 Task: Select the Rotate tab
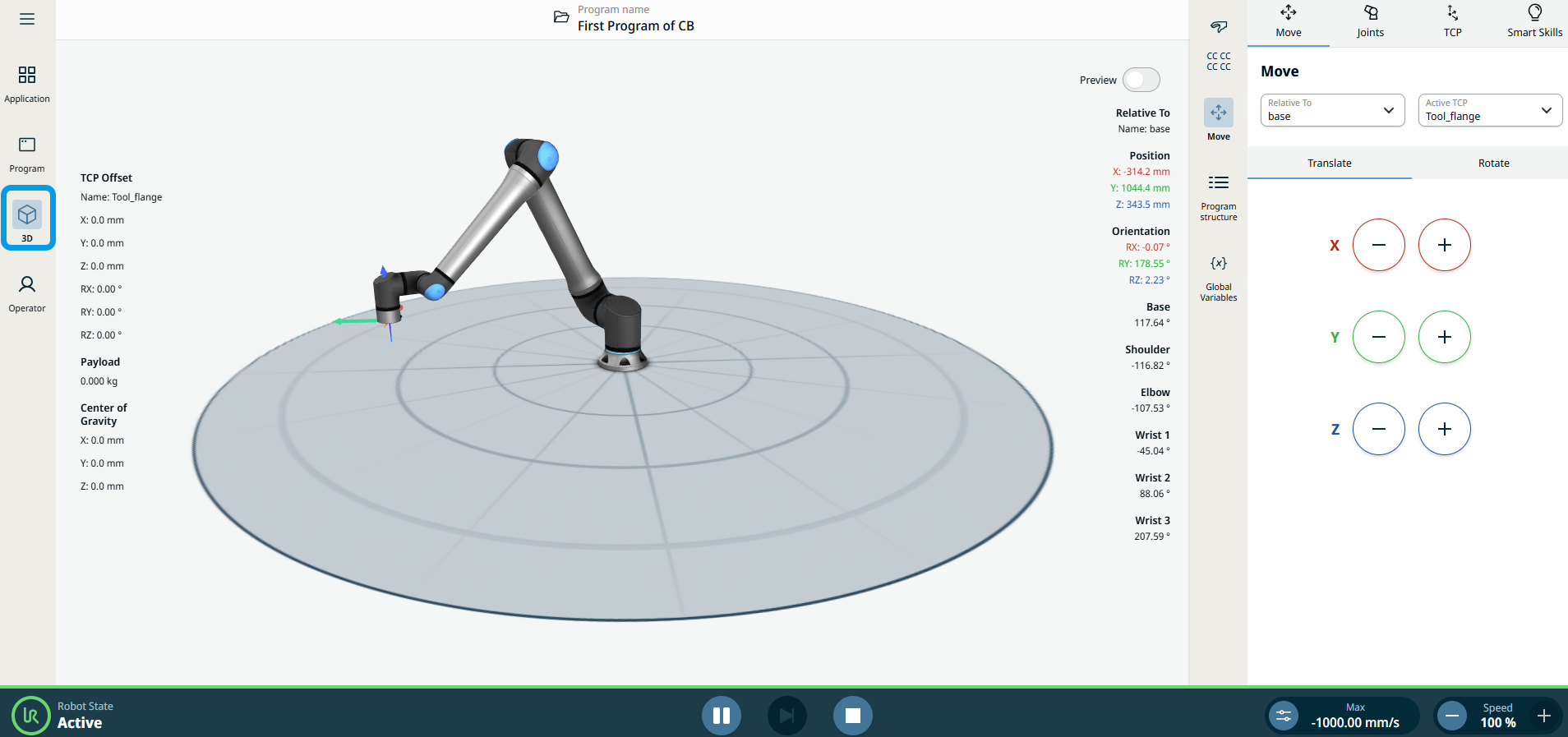1493,163
